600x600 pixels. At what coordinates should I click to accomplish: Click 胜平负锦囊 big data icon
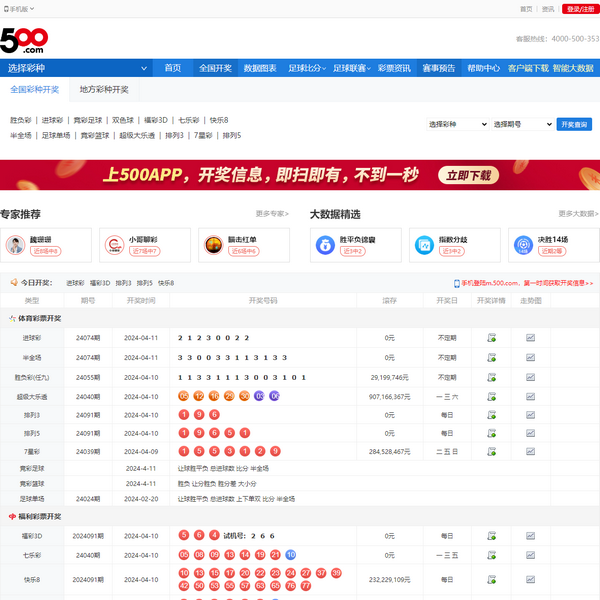point(323,244)
